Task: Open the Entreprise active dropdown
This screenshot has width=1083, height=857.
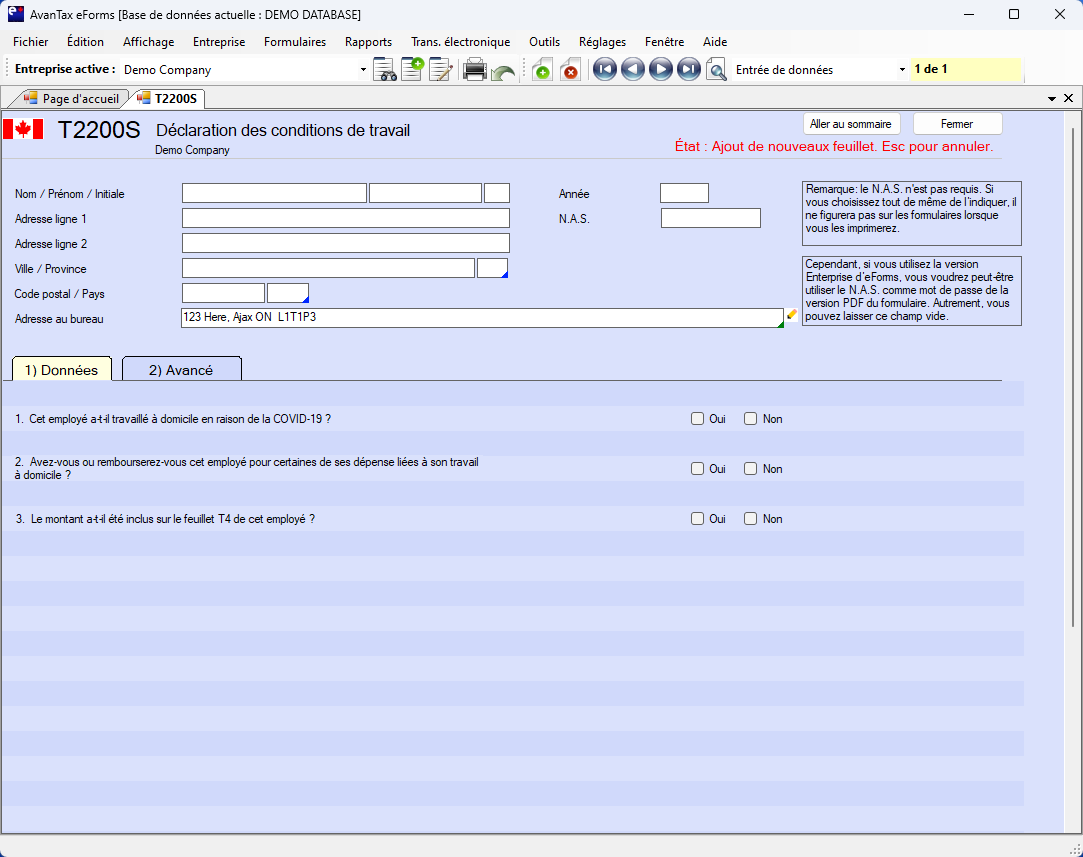Action: click(363, 70)
